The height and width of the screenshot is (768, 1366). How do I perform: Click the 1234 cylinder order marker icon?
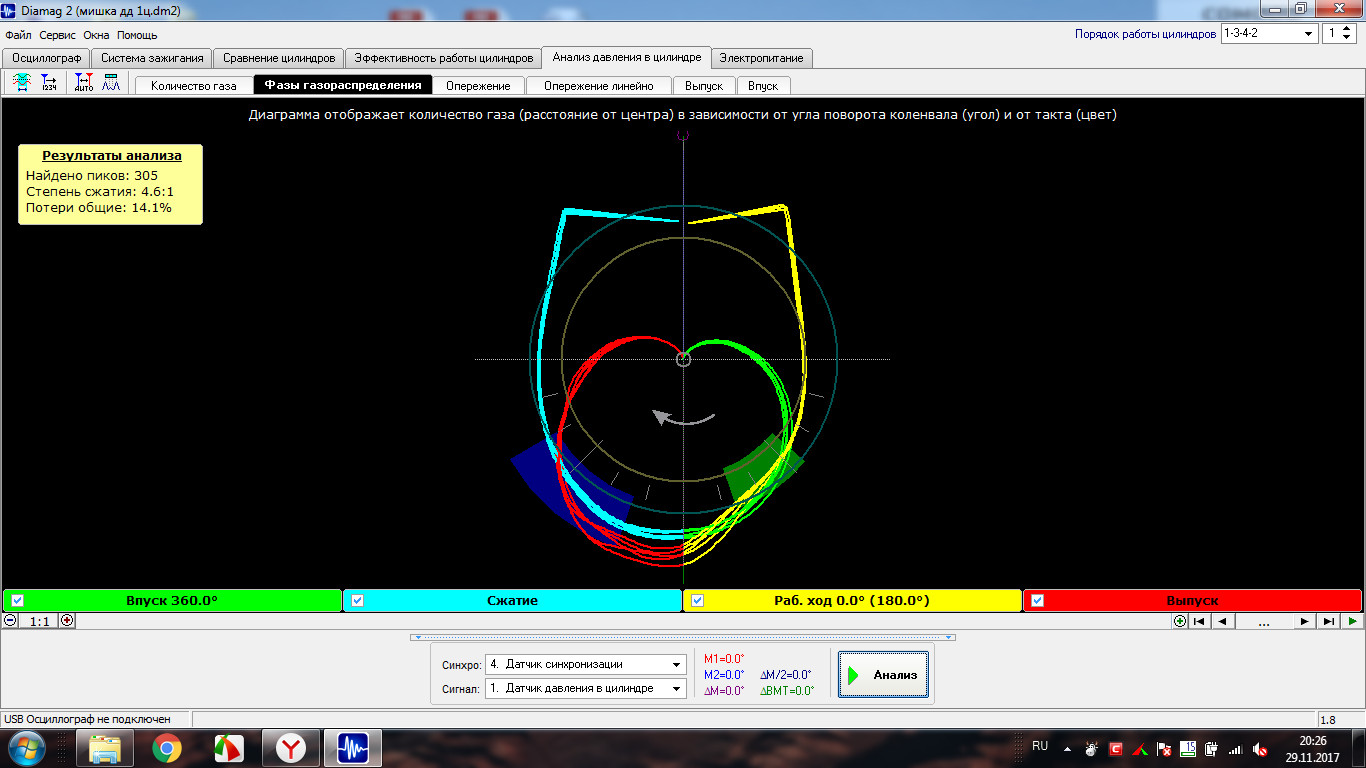(50, 84)
